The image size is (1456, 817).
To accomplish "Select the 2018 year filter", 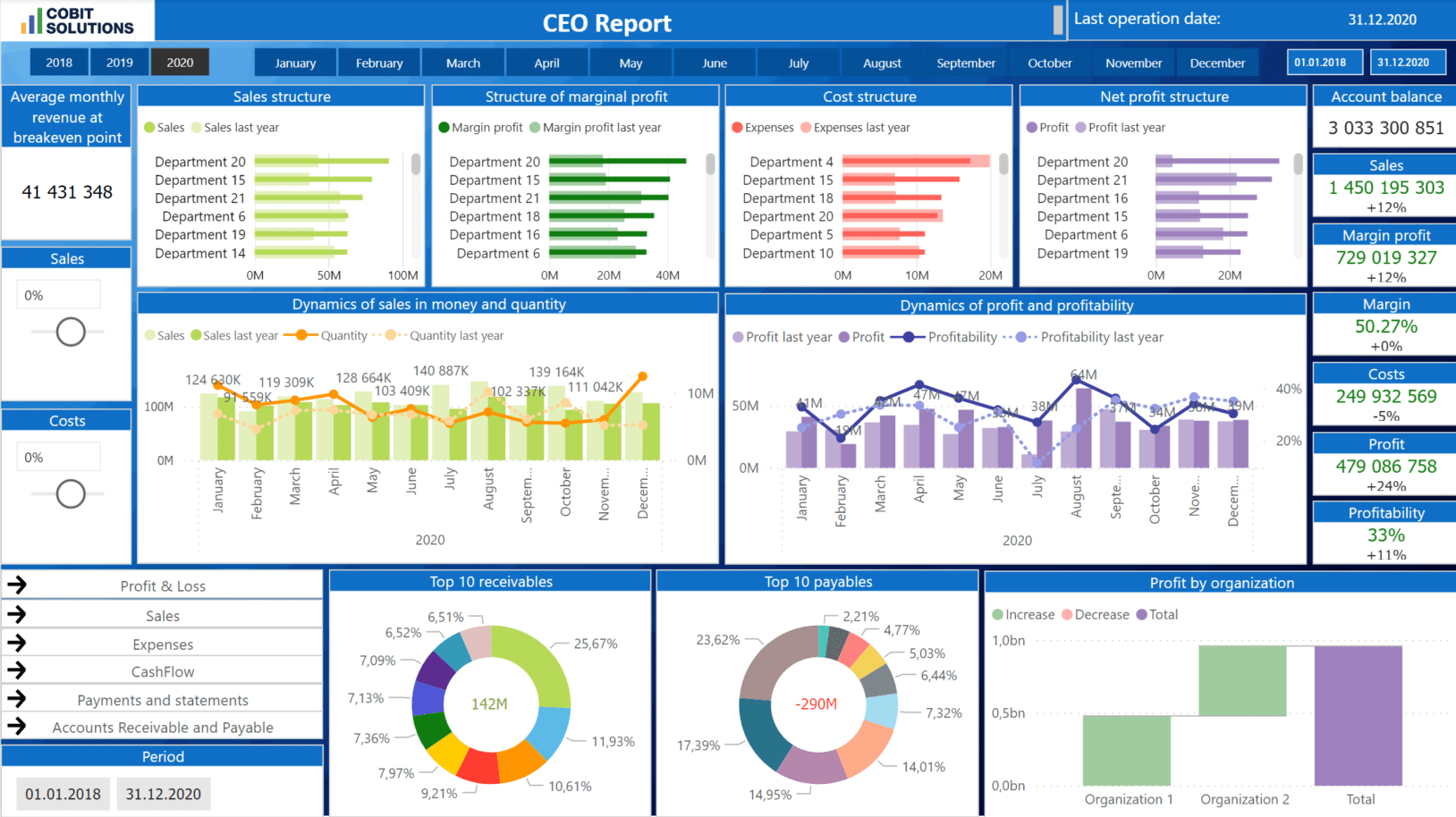I will [x=59, y=63].
